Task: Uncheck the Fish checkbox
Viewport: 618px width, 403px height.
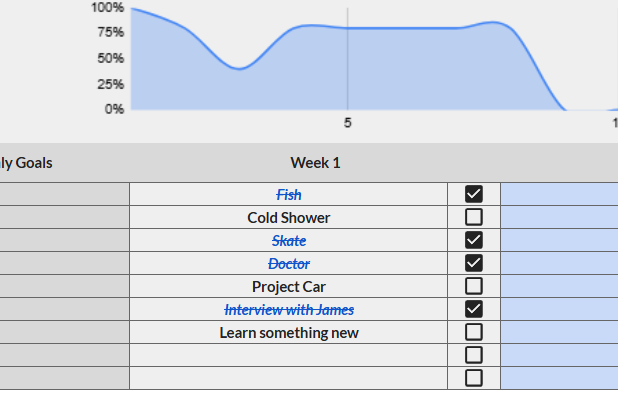Action: (x=474, y=194)
